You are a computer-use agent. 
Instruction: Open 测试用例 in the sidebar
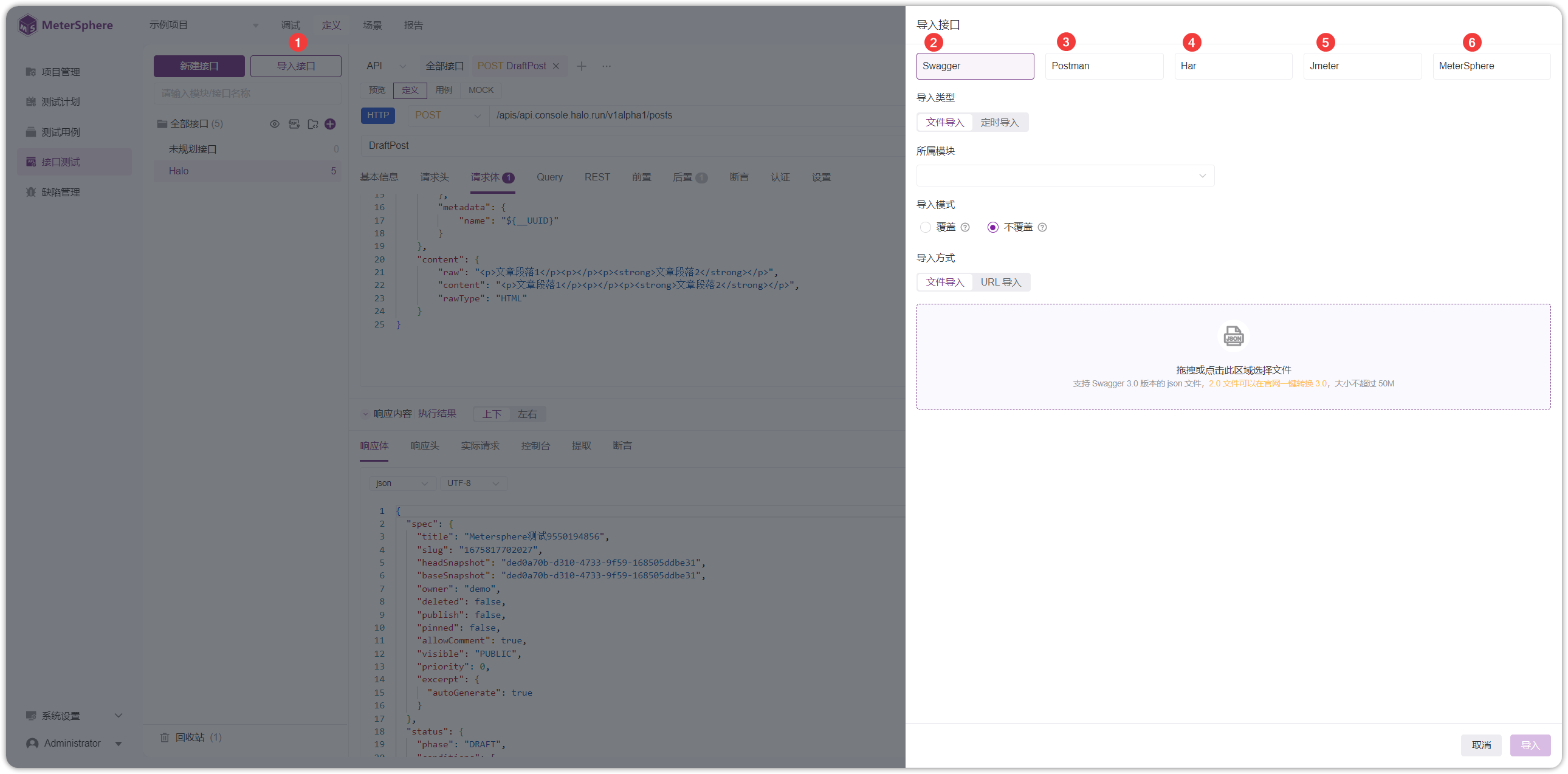tap(74, 132)
